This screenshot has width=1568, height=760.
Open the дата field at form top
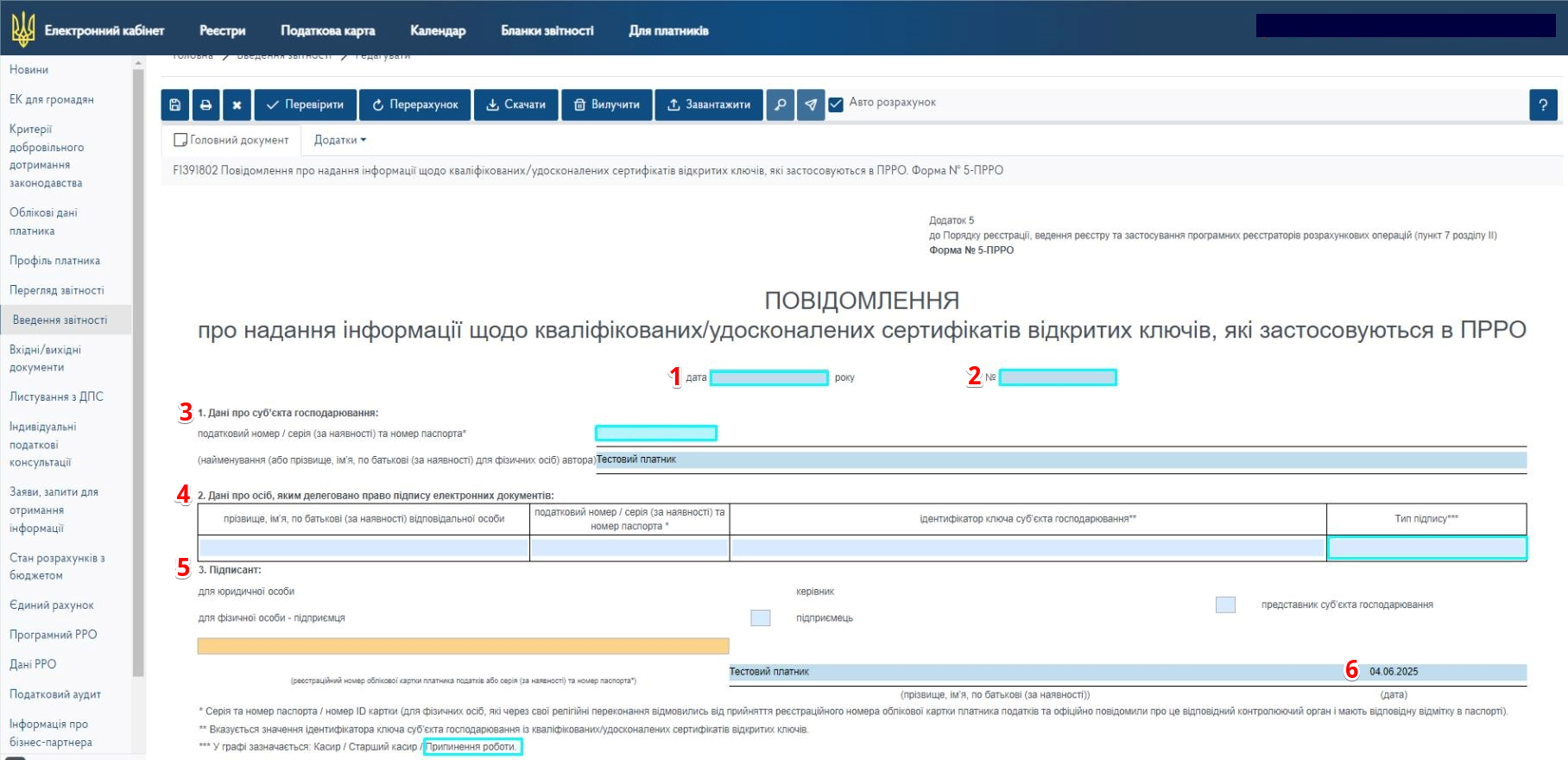click(768, 377)
